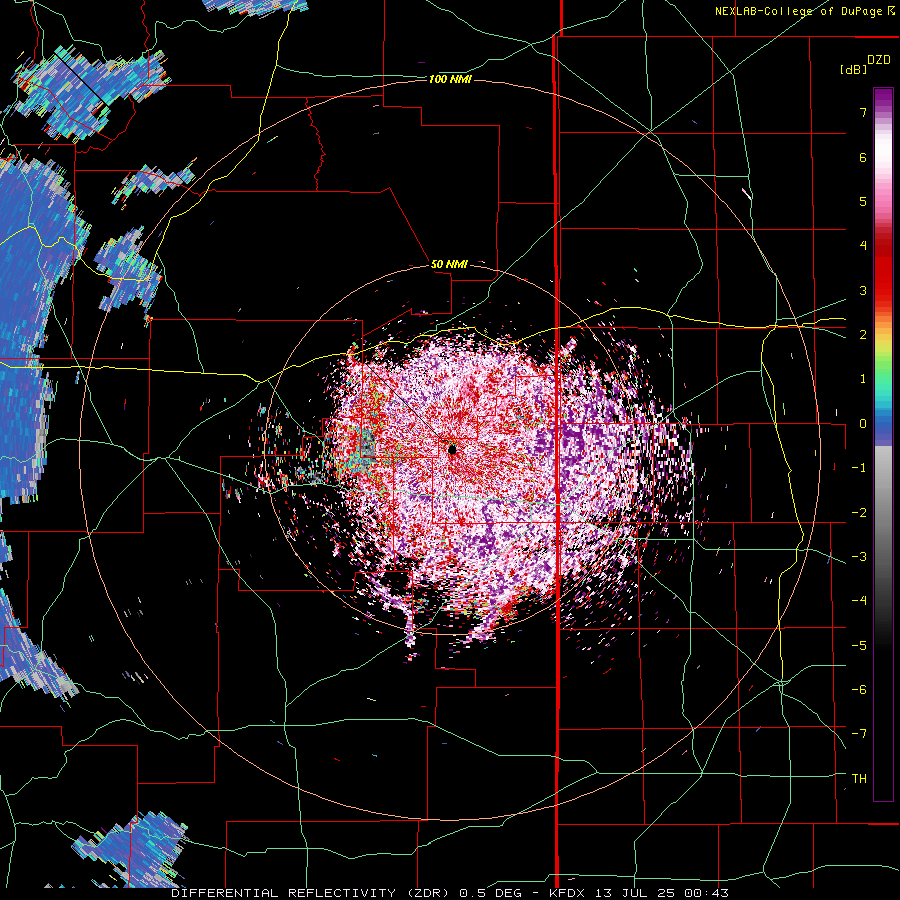Click the 3 dB legend tick label
The image size is (900, 900).
(863, 290)
